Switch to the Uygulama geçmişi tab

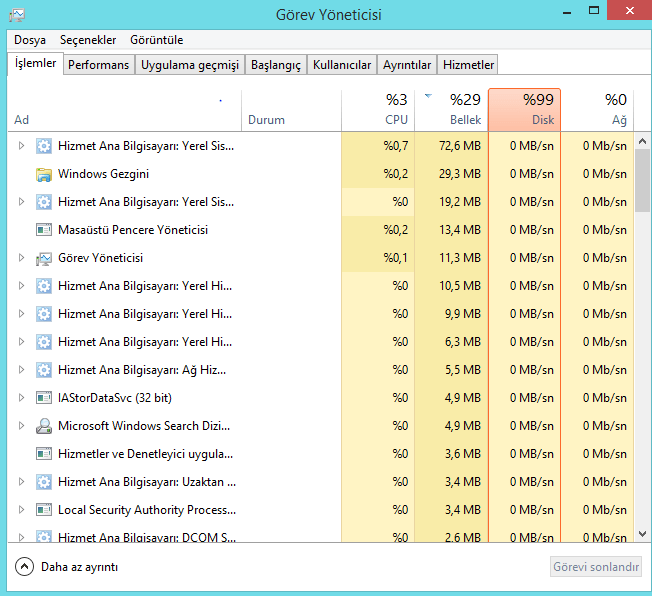click(x=190, y=65)
